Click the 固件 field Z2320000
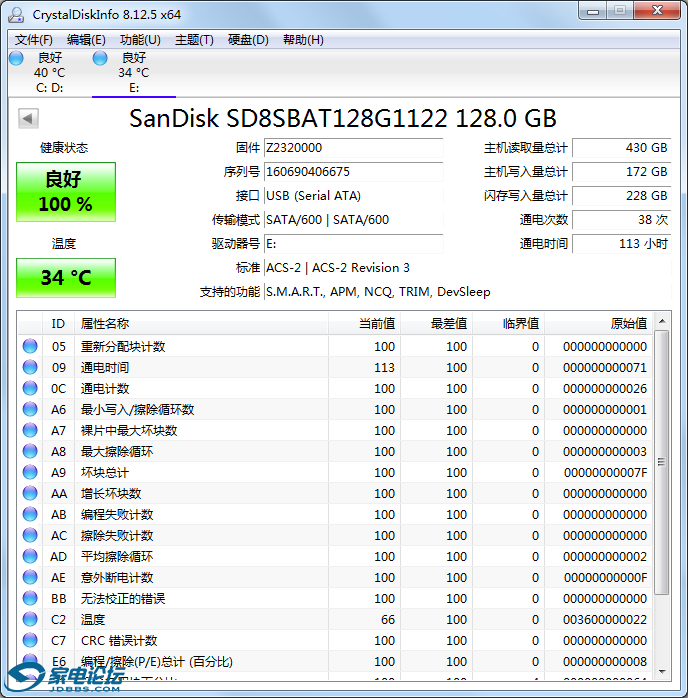Screen dimensions: 688x698 tap(353, 148)
